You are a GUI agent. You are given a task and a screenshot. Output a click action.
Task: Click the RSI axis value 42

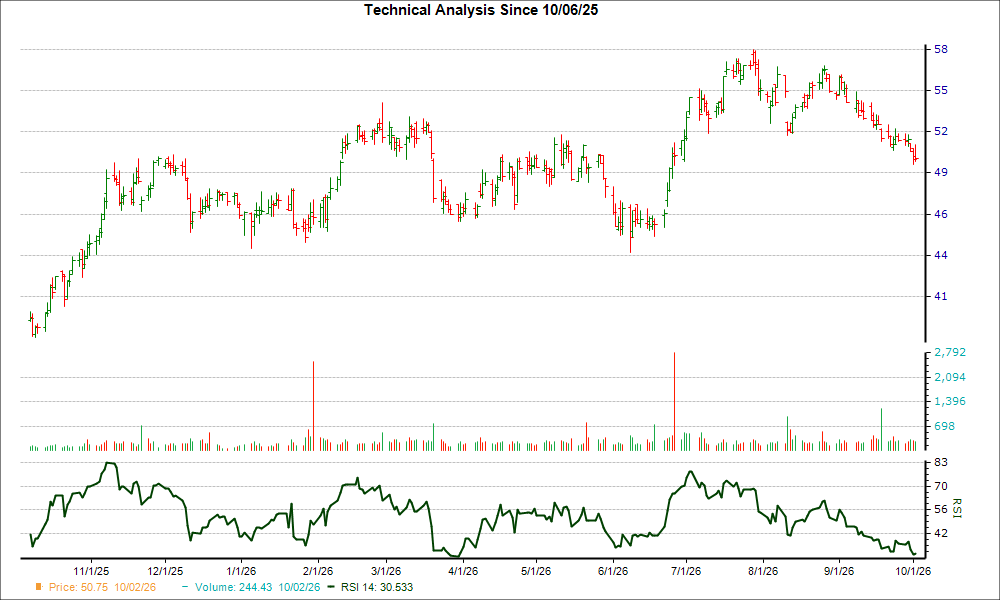941,533
